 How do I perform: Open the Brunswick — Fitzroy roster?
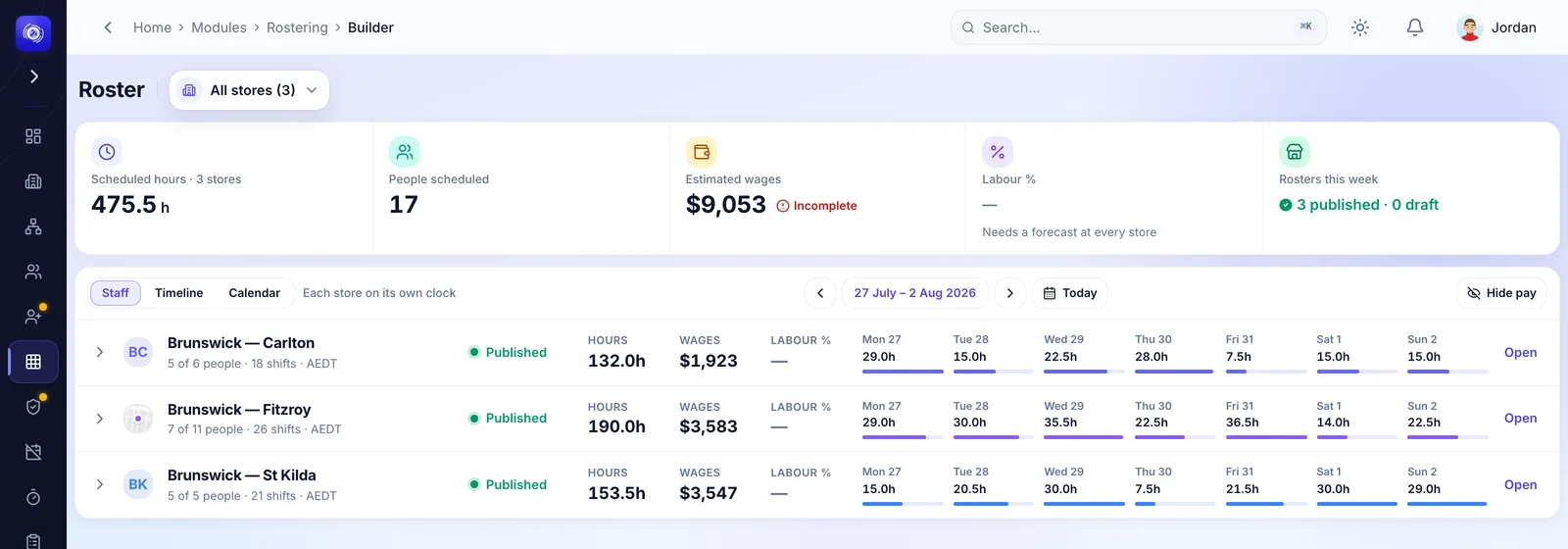1520,419
